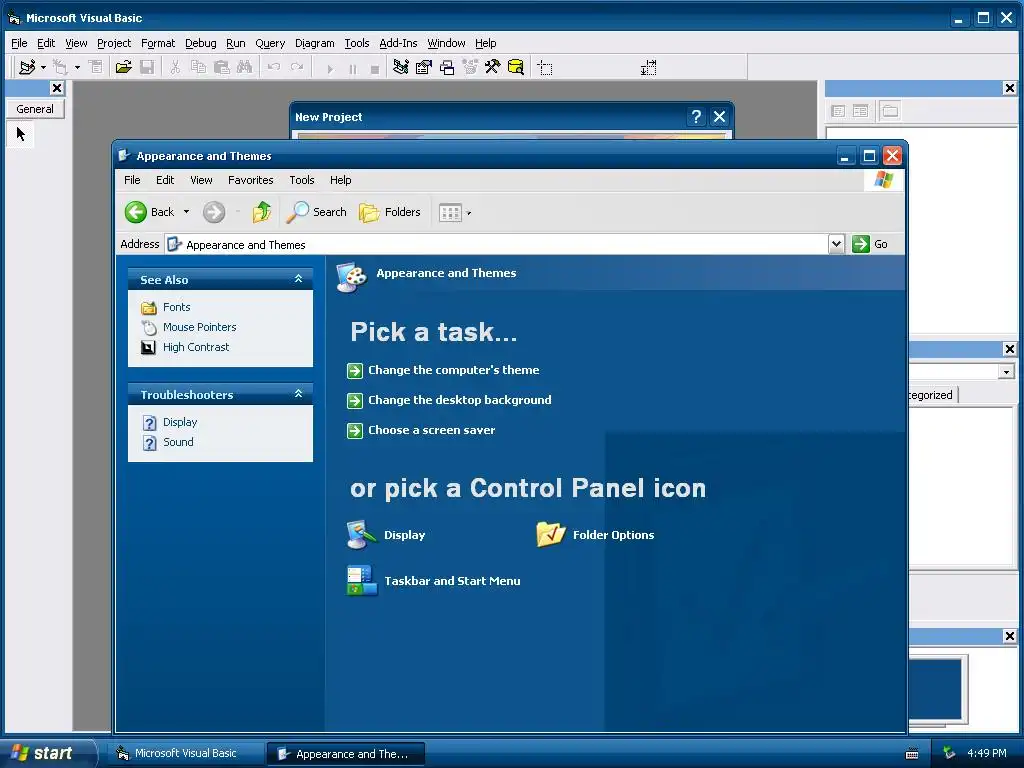Viewport: 1024px width, 768px height.
Task: Open the Display troubleshooter
Action: pyautogui.click(x=180, y=423)
